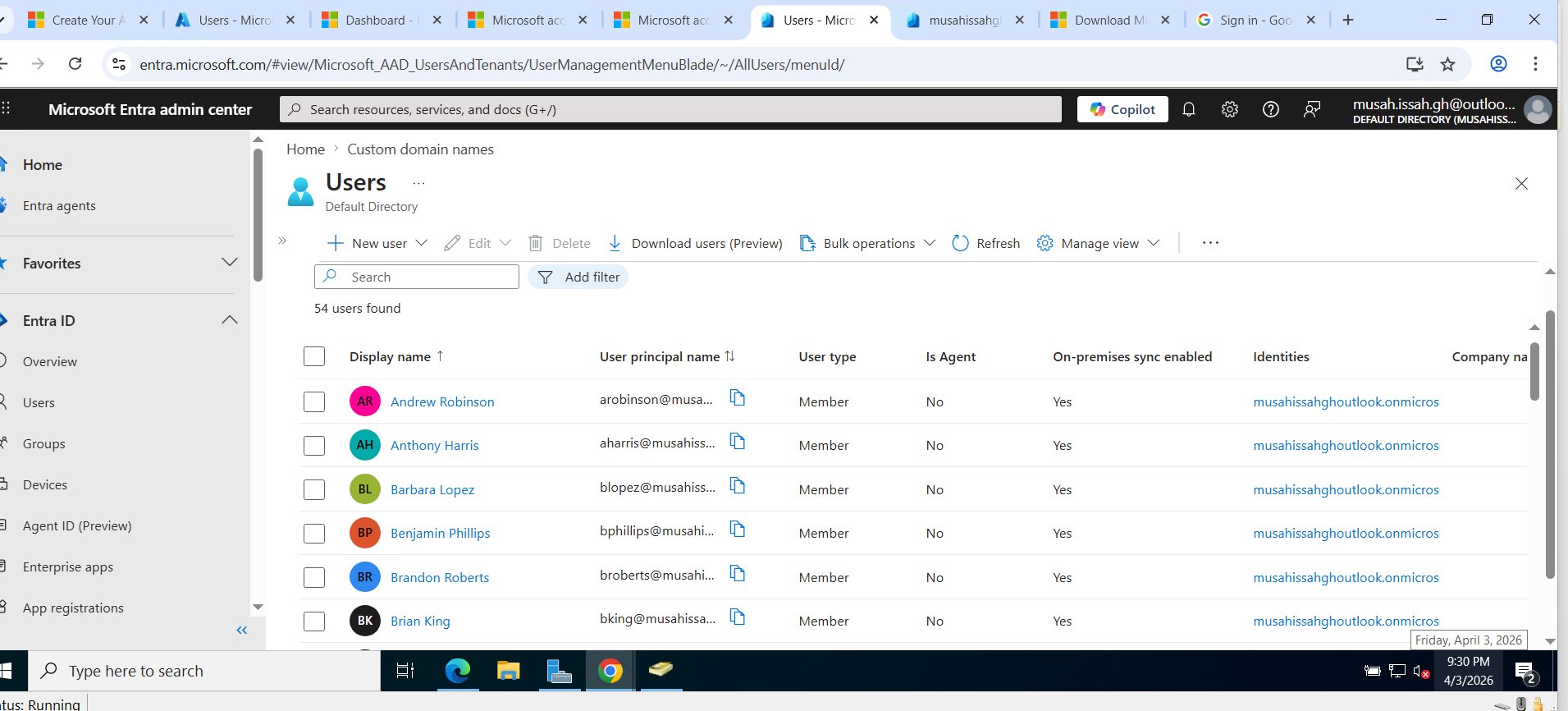Screen dimensions: 1568x711
Task: Open the feedback icon in header
Action: pos(1312,109)
